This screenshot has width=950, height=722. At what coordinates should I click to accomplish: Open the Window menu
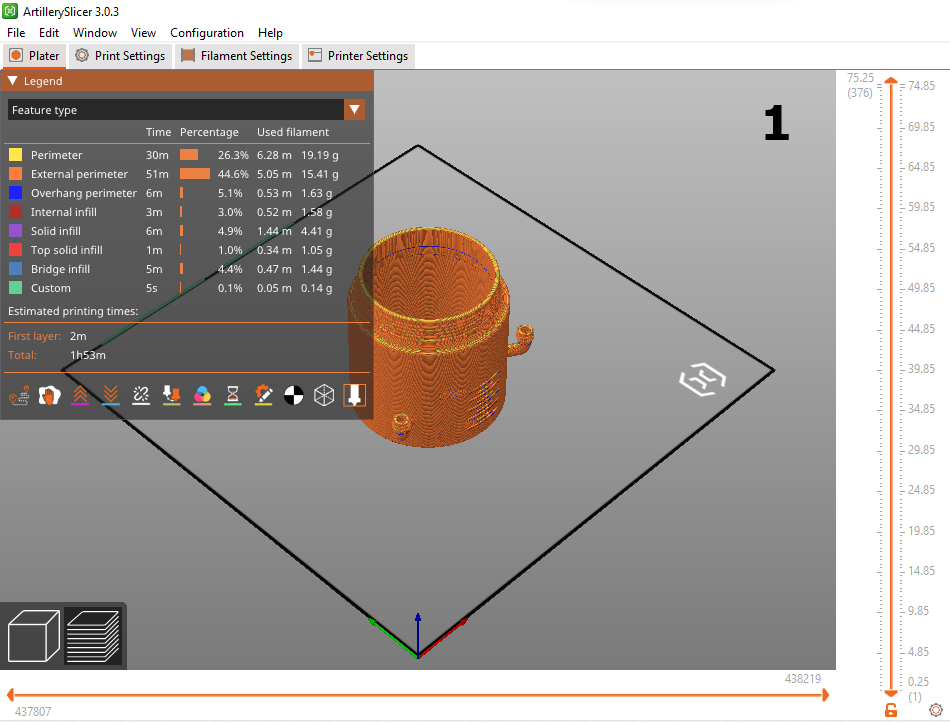pyautogui.click(x=95, y=33)
